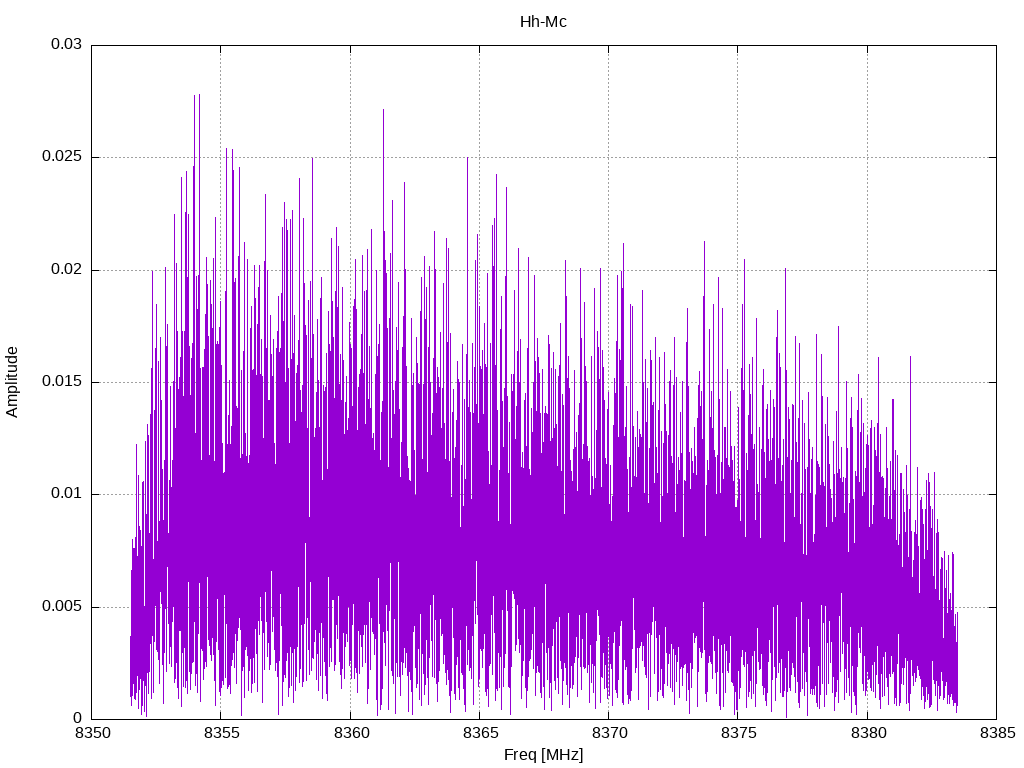The height and width of the screenshot is (768, 1024).
Task: Click the 0.01 y-axis tick label
Action: [67, 494]
